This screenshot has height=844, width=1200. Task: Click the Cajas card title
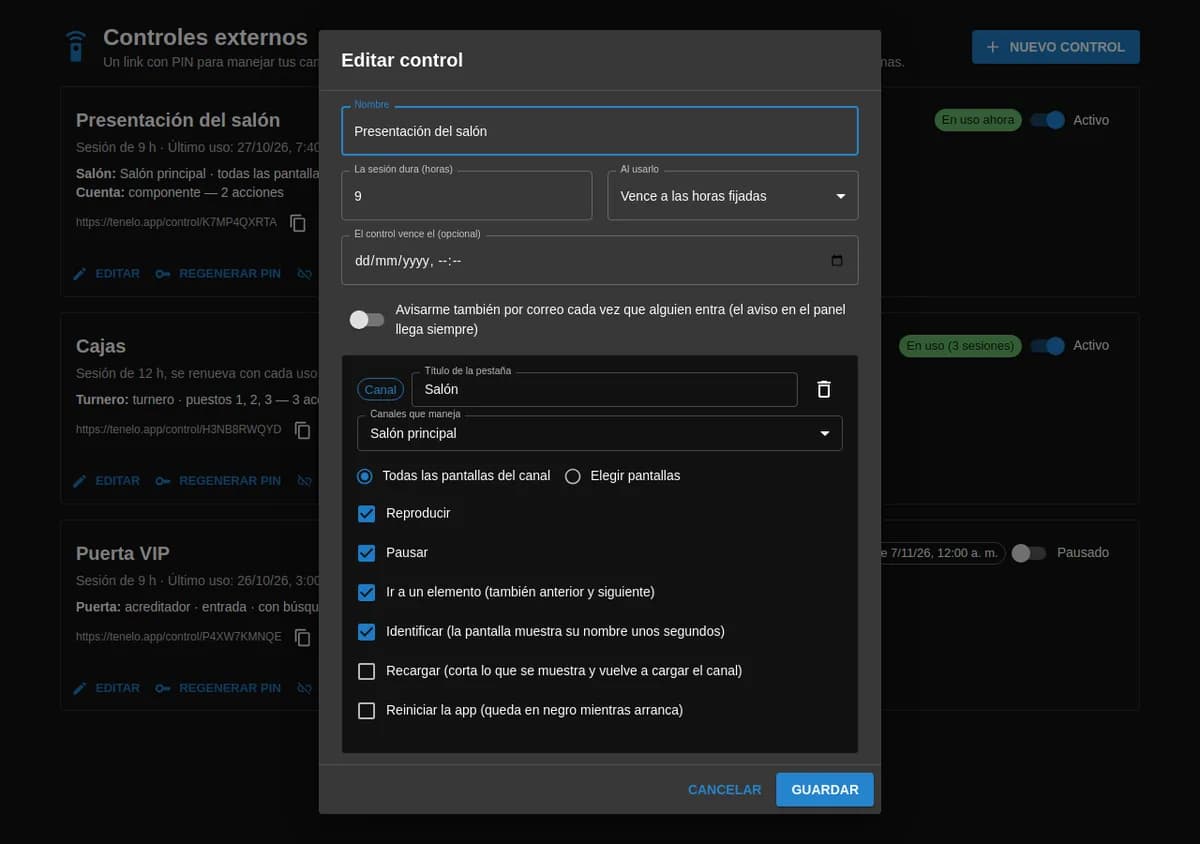pos(101,346)
